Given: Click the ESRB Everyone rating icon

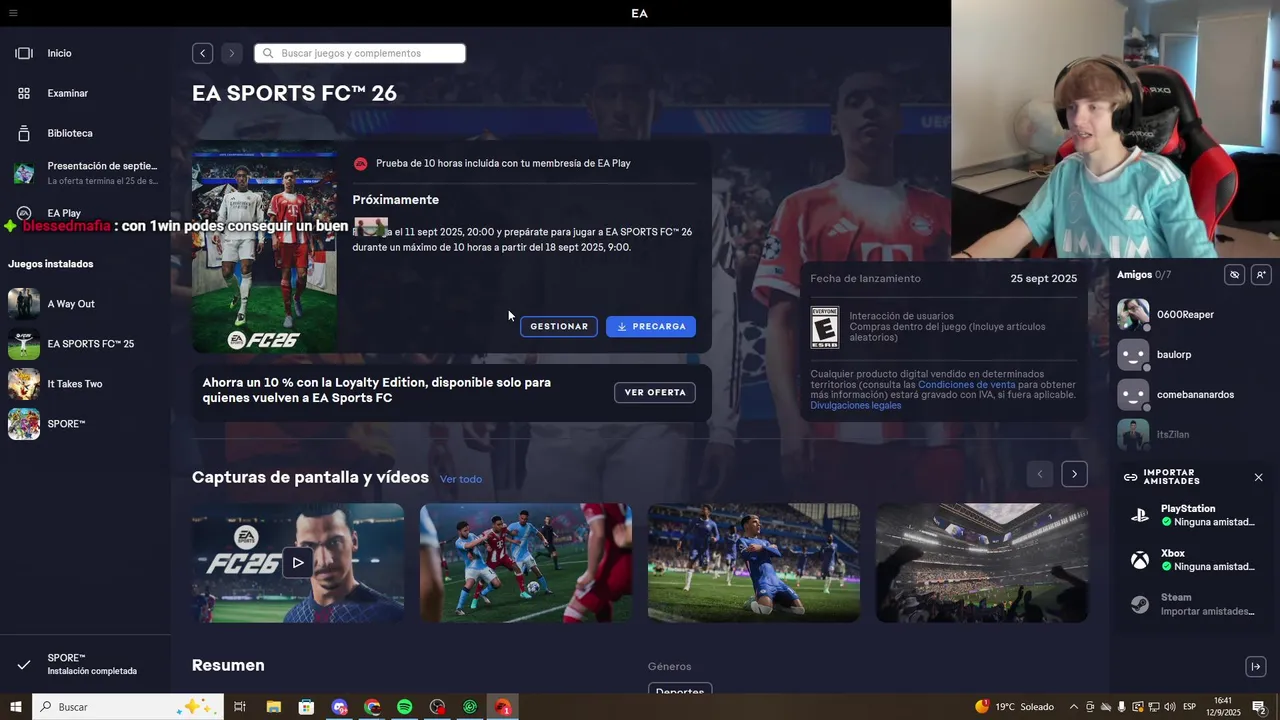Looking at the screenshot, I should (825, 327).
